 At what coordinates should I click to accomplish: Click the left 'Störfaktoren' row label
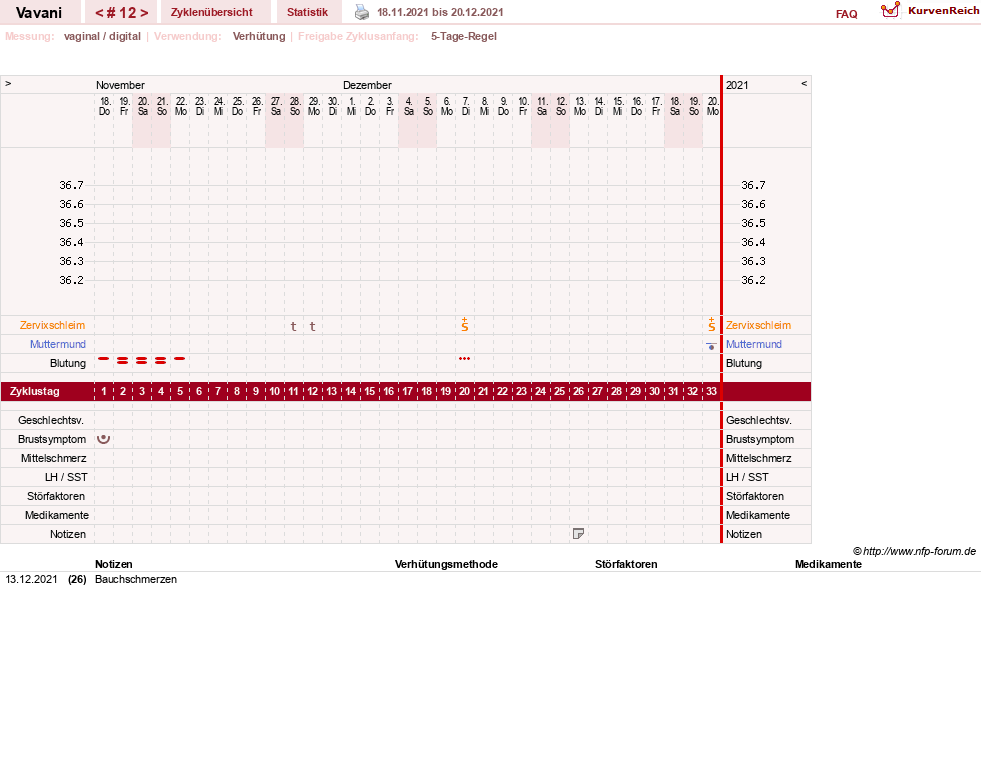click(56, 496)
